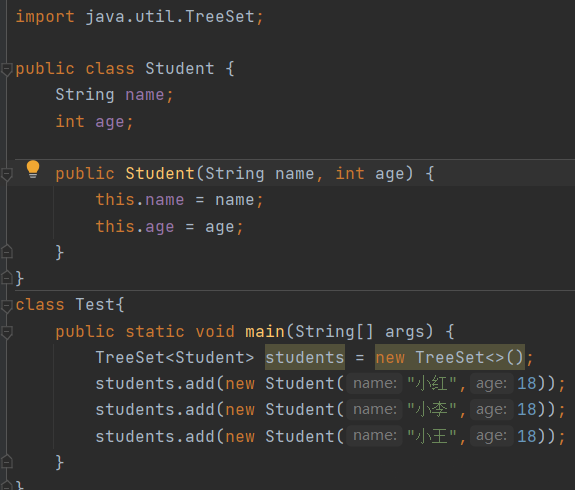Click the highlighted new TreeSet<>() expression
This screenshot has height=490, width=575.
(450, 357)
